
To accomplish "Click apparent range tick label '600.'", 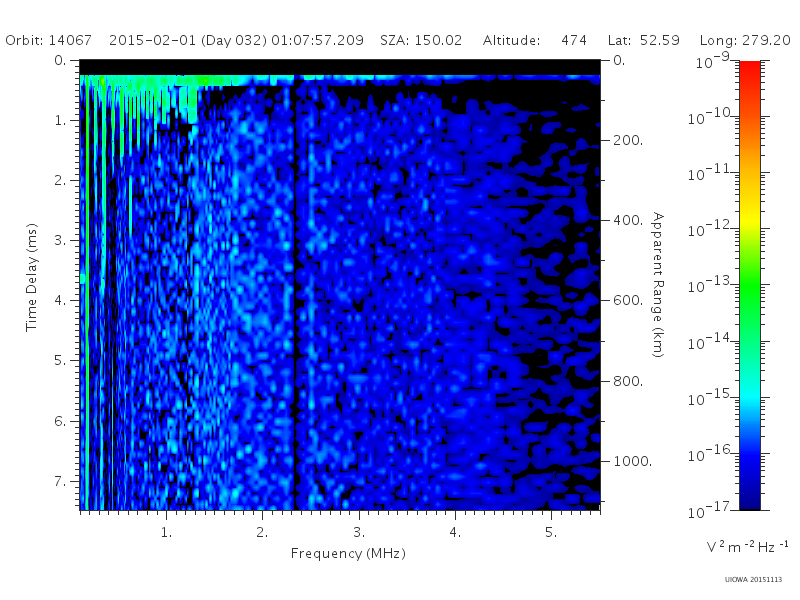I will pyautogui.click(x=628, y=301).
